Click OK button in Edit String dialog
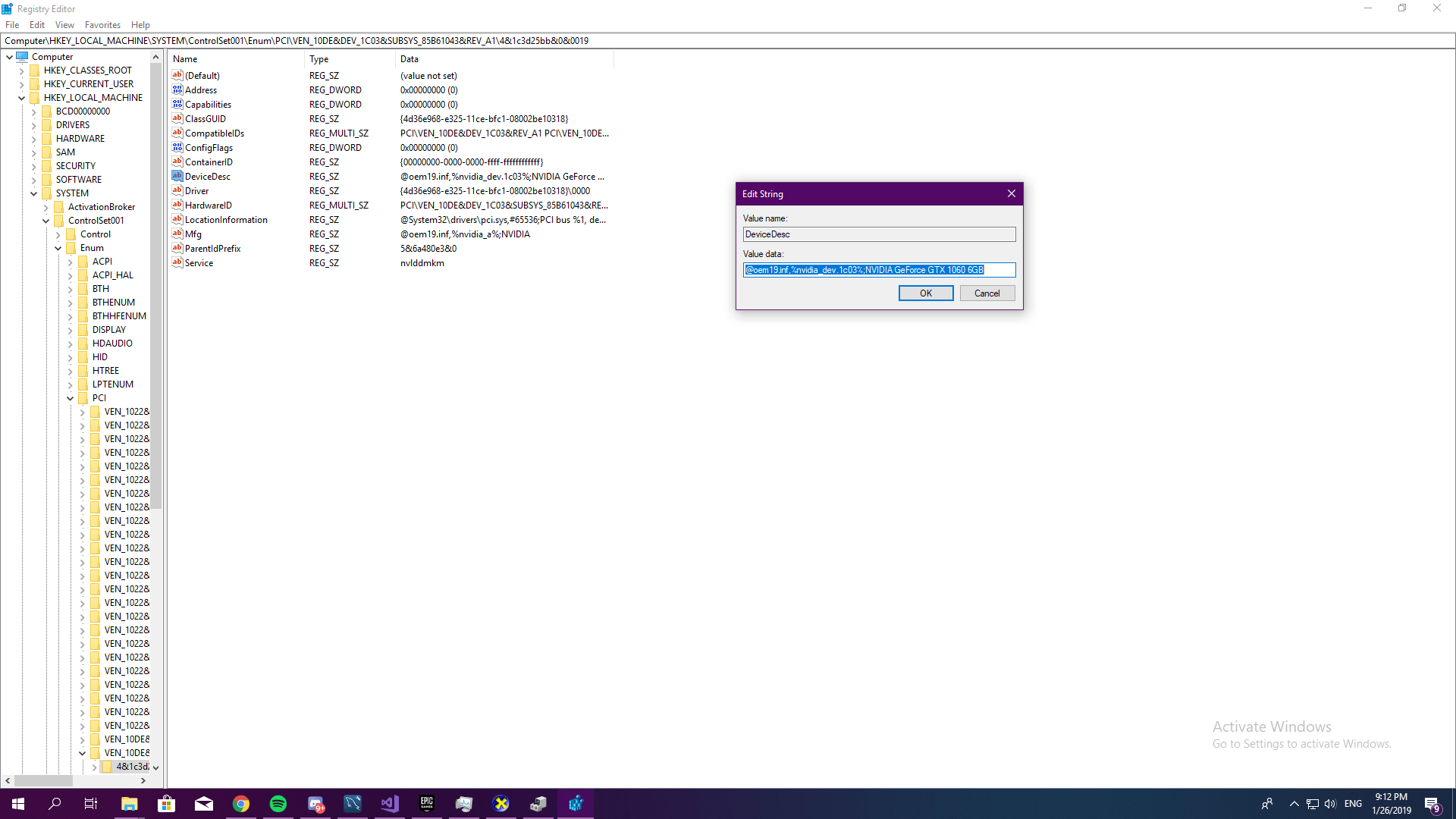1456x819 pixels. tap(925, 293)
